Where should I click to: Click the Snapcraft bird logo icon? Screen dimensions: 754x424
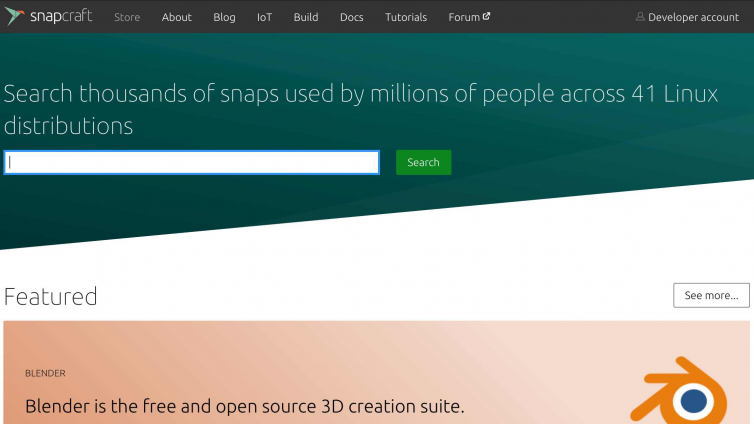[13, 16]
